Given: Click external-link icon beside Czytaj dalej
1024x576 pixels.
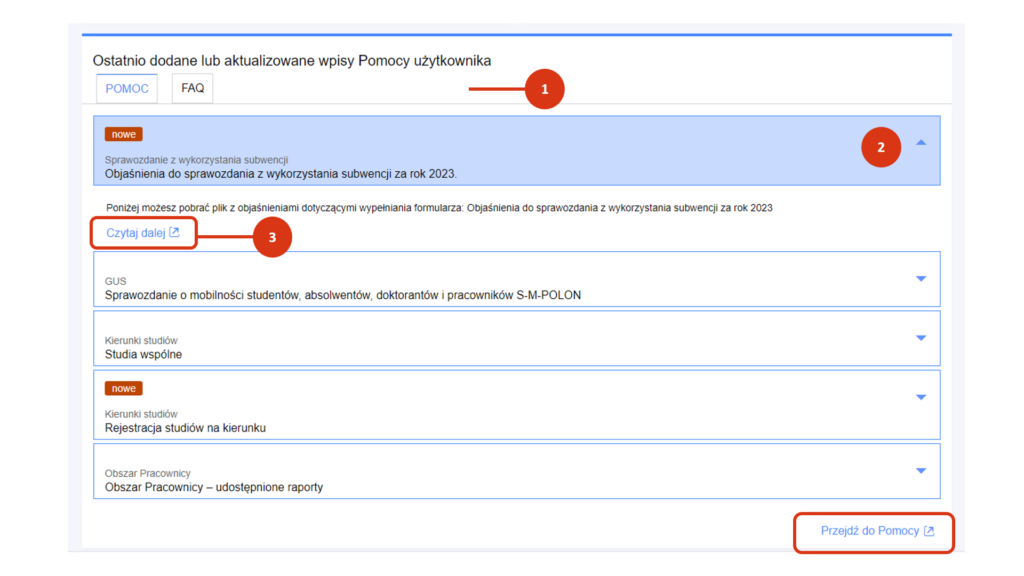Looking at the screenshot, I should pyautogui.click(x=174, y=232).
